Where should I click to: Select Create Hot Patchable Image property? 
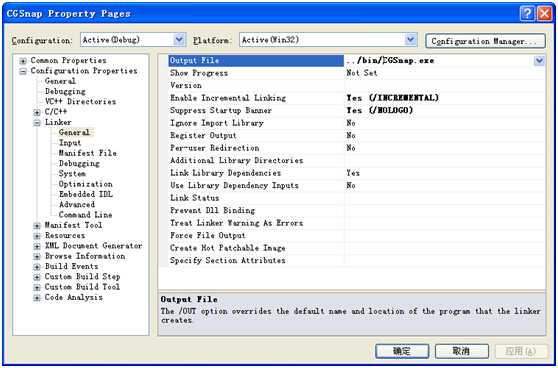(228, 248)
